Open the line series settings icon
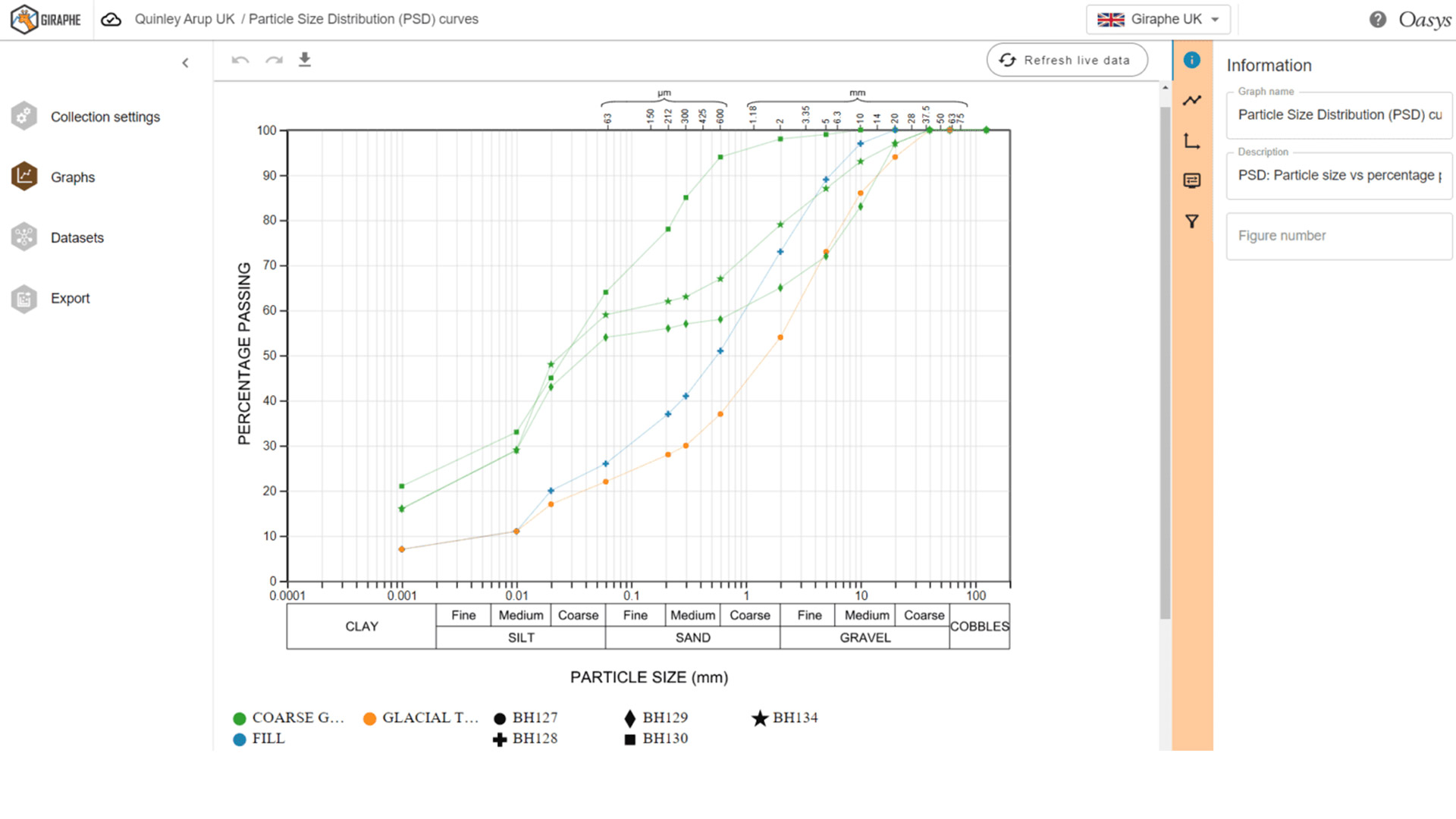Screen dimensions: 1456x819 [x=1191, y=100]
